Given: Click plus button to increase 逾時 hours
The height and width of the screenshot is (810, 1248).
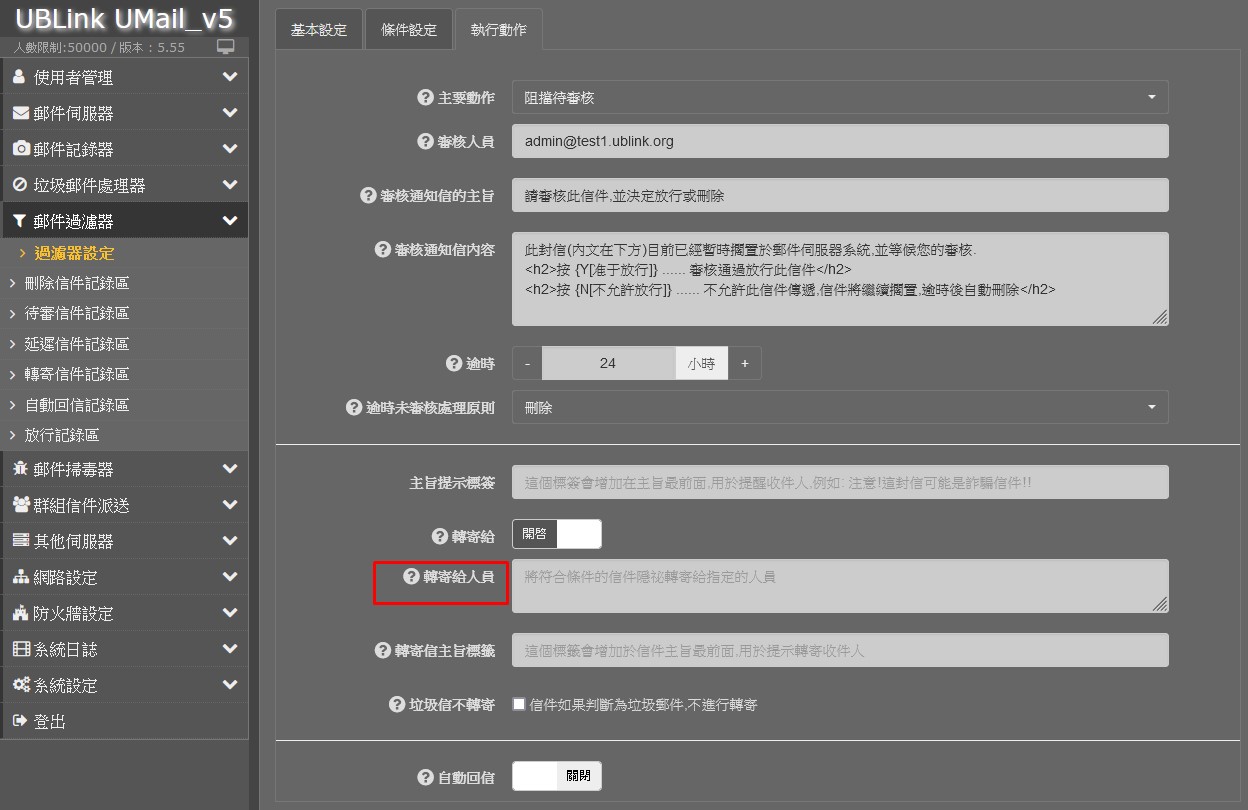Looking at the screenshot, I should point(745,364).
